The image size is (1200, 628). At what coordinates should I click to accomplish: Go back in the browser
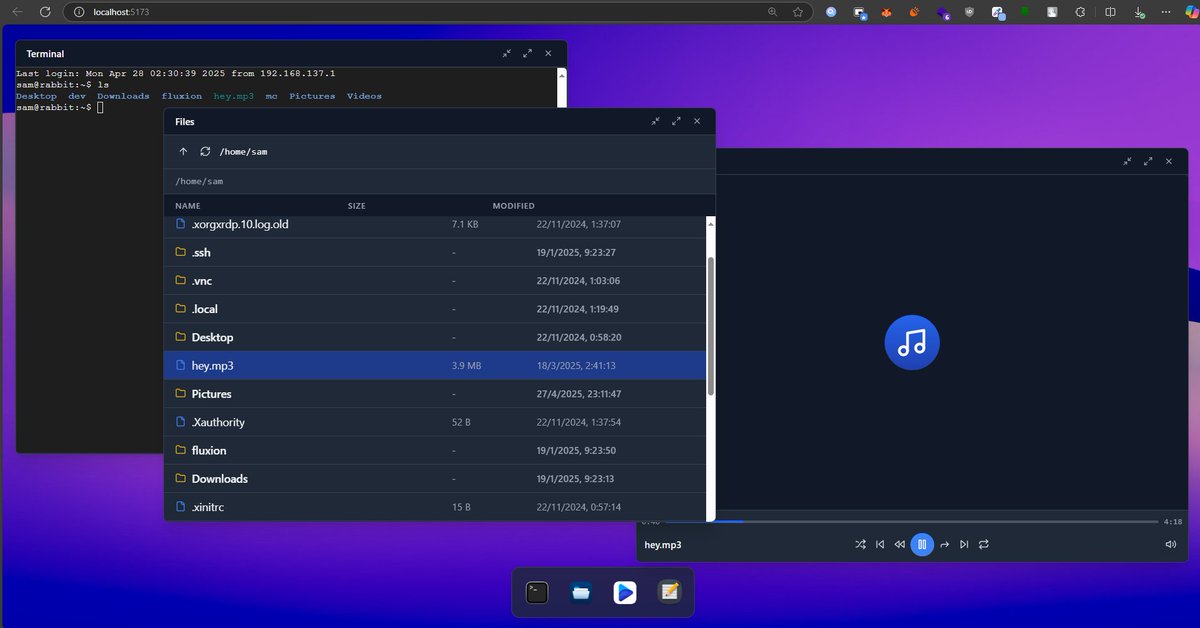(18, 12)
